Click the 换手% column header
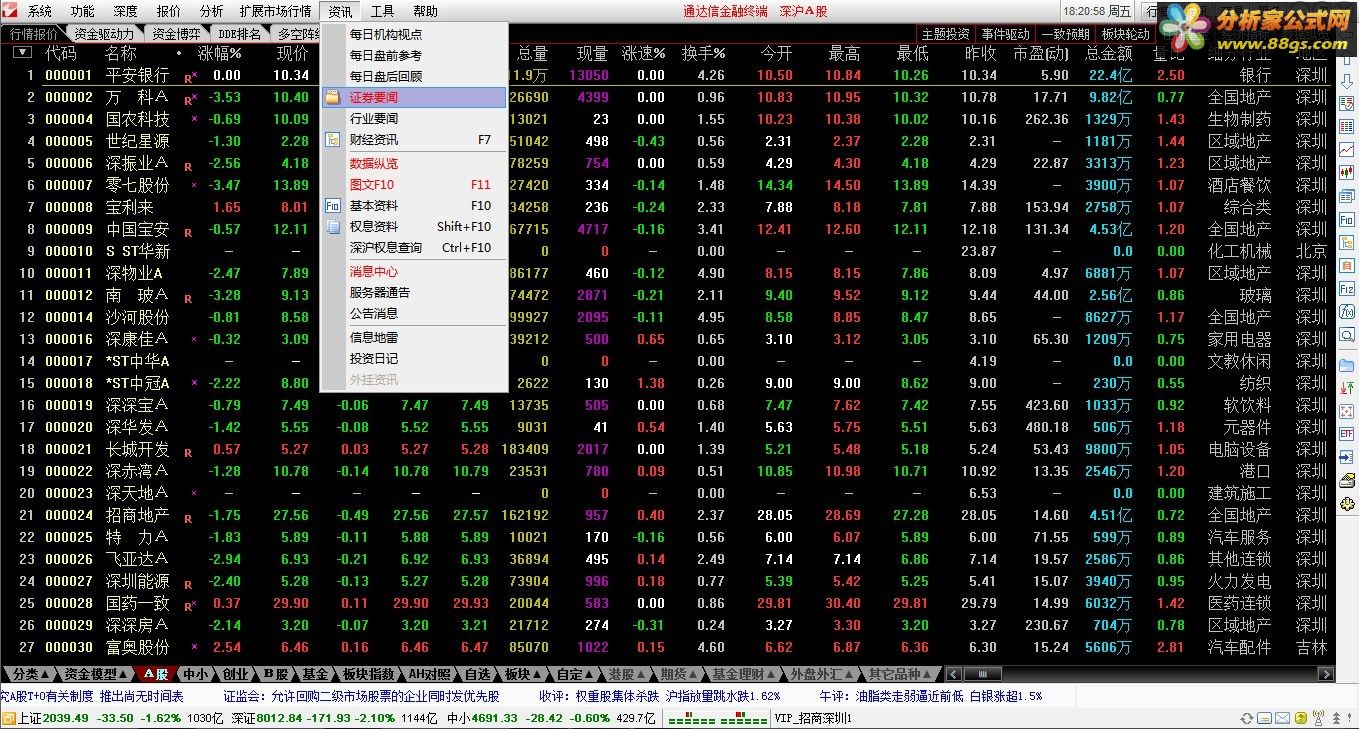This screenshot has height=729, width=1359. [x=704, y=53]
